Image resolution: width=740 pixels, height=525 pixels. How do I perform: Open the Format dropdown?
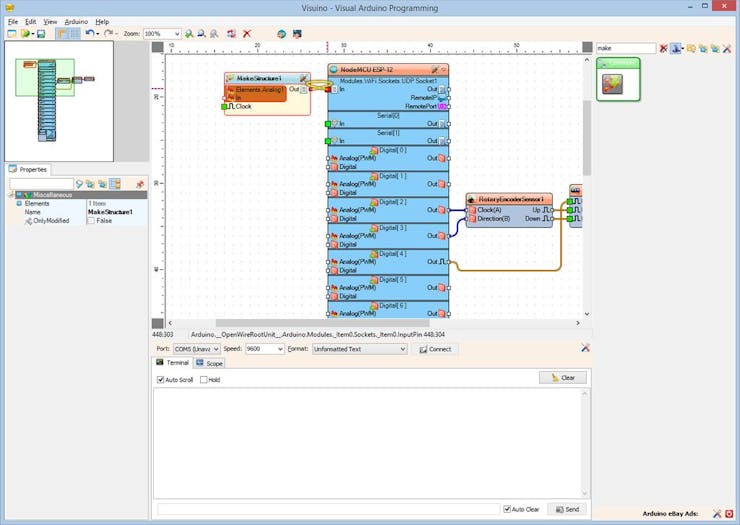point(402,349)
